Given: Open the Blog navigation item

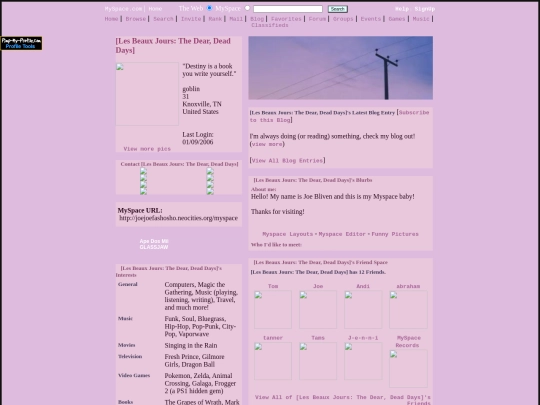Looking at the screenshot, I should click(257, 19).
